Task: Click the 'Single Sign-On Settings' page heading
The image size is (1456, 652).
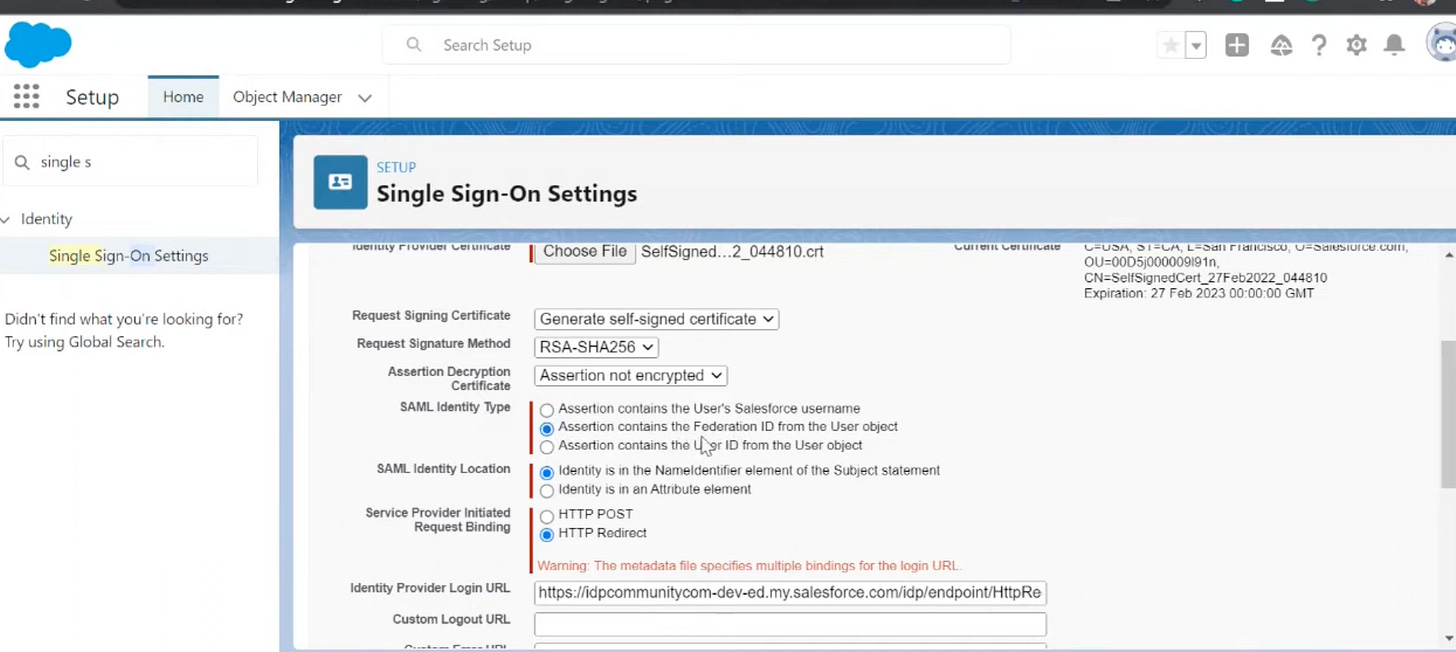Action: pos(506,194)
